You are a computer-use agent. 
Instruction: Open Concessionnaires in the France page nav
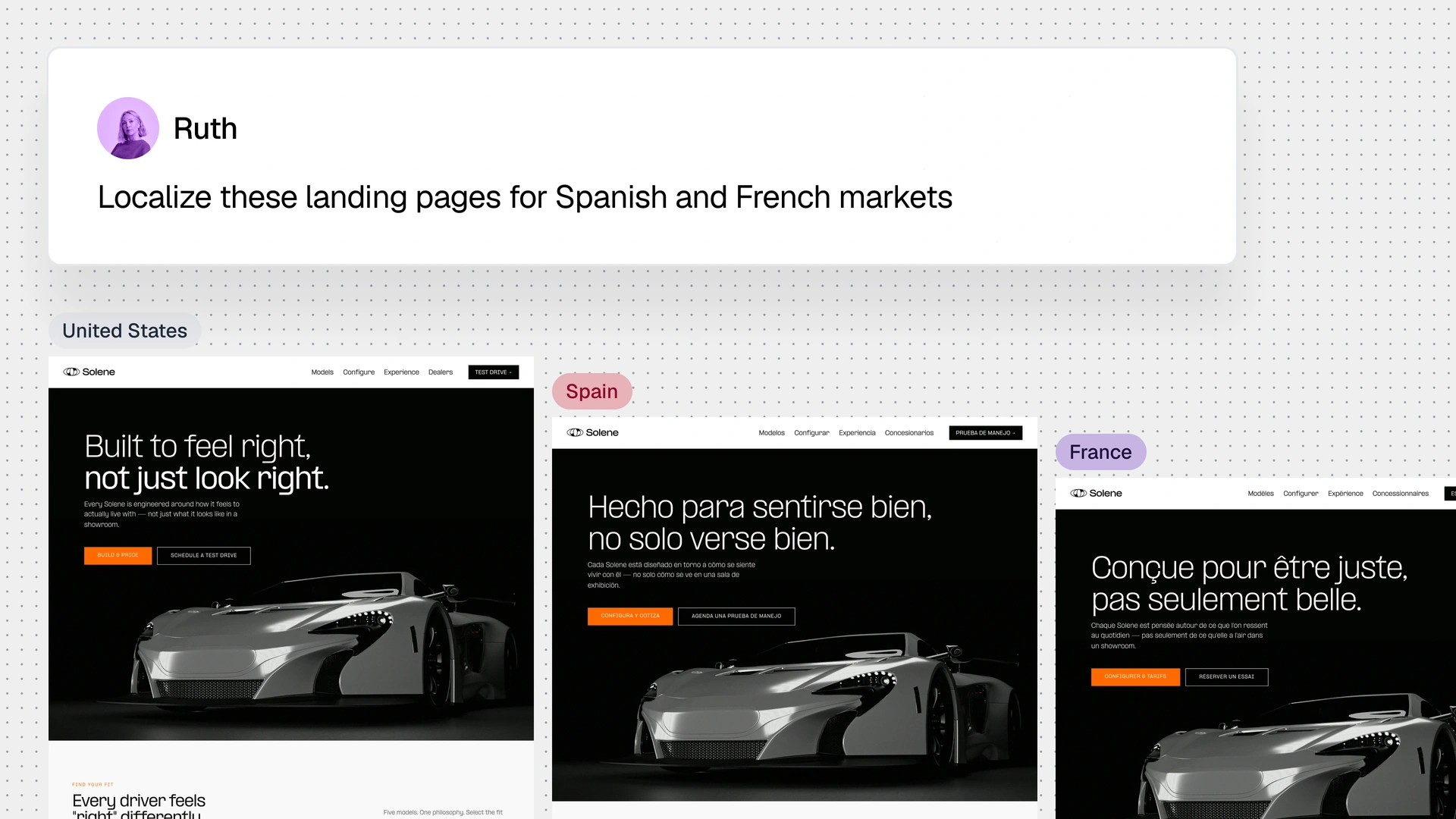pos(1401,494)
